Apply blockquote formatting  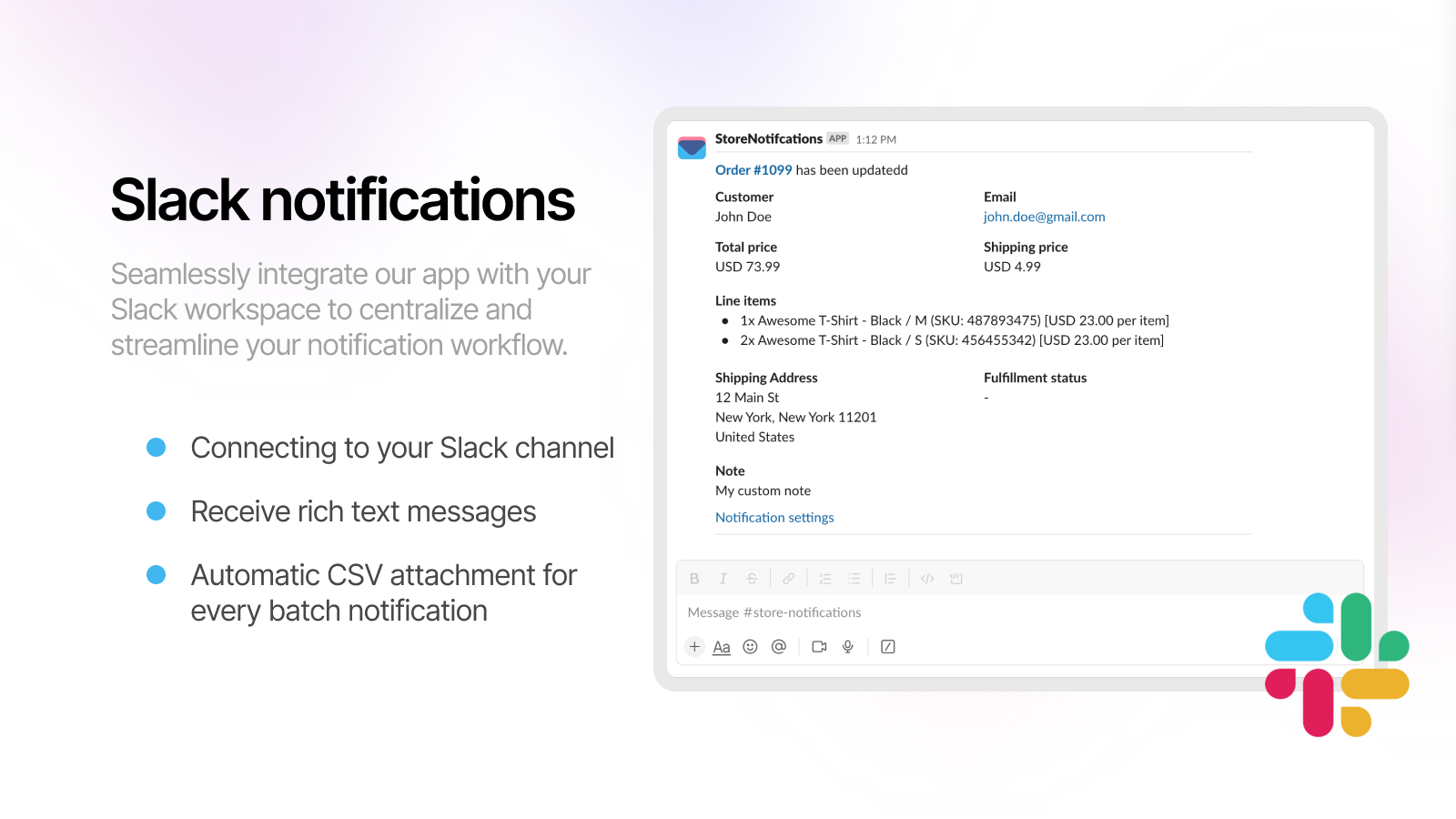coord(890,579)
